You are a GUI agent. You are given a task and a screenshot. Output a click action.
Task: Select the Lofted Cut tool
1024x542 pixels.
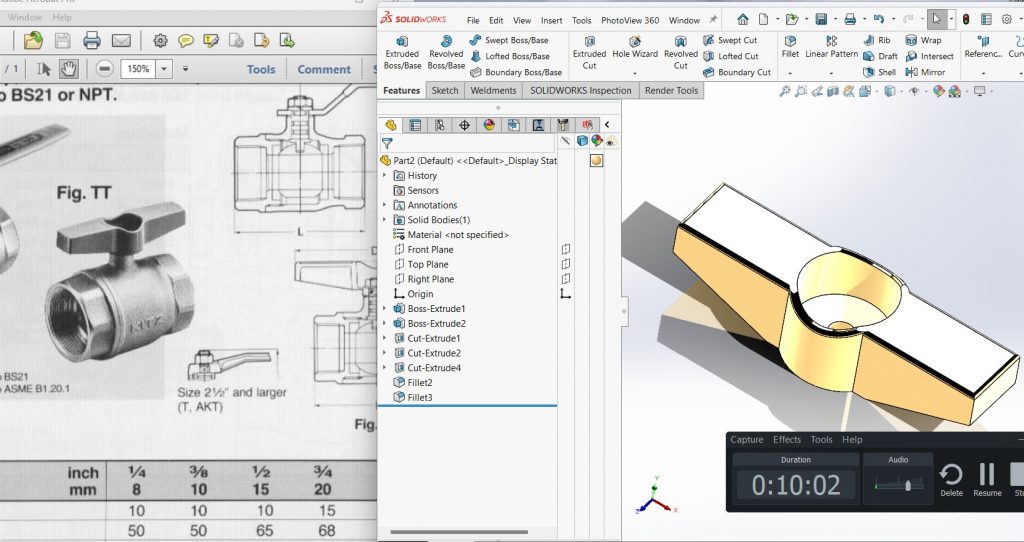[731, 56]
